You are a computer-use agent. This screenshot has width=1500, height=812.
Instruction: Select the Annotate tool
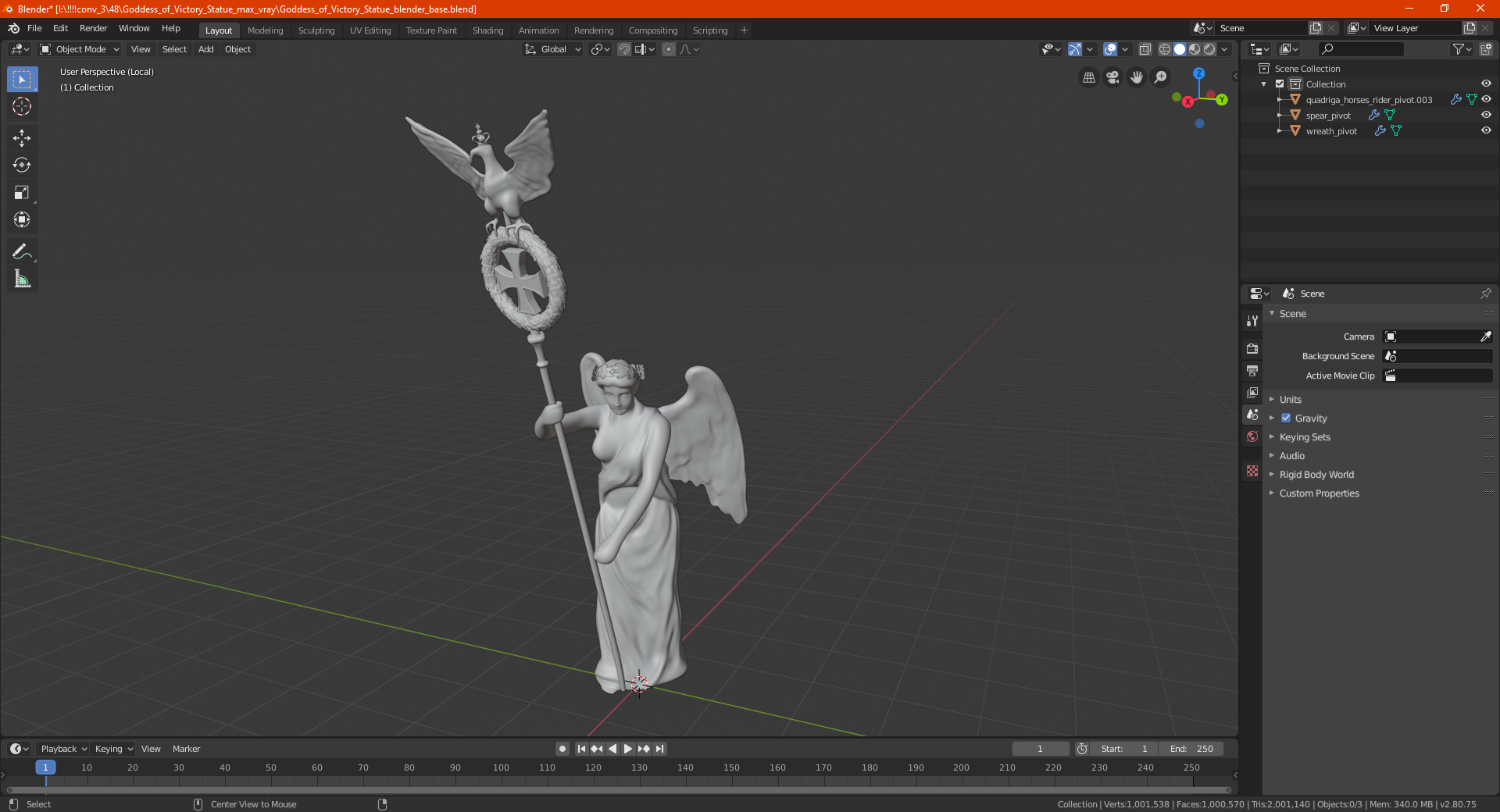coord(22,251)
